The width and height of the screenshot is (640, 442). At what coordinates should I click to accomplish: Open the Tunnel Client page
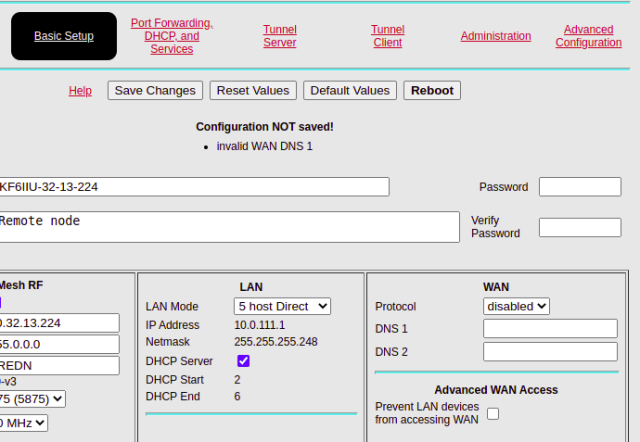387,36
